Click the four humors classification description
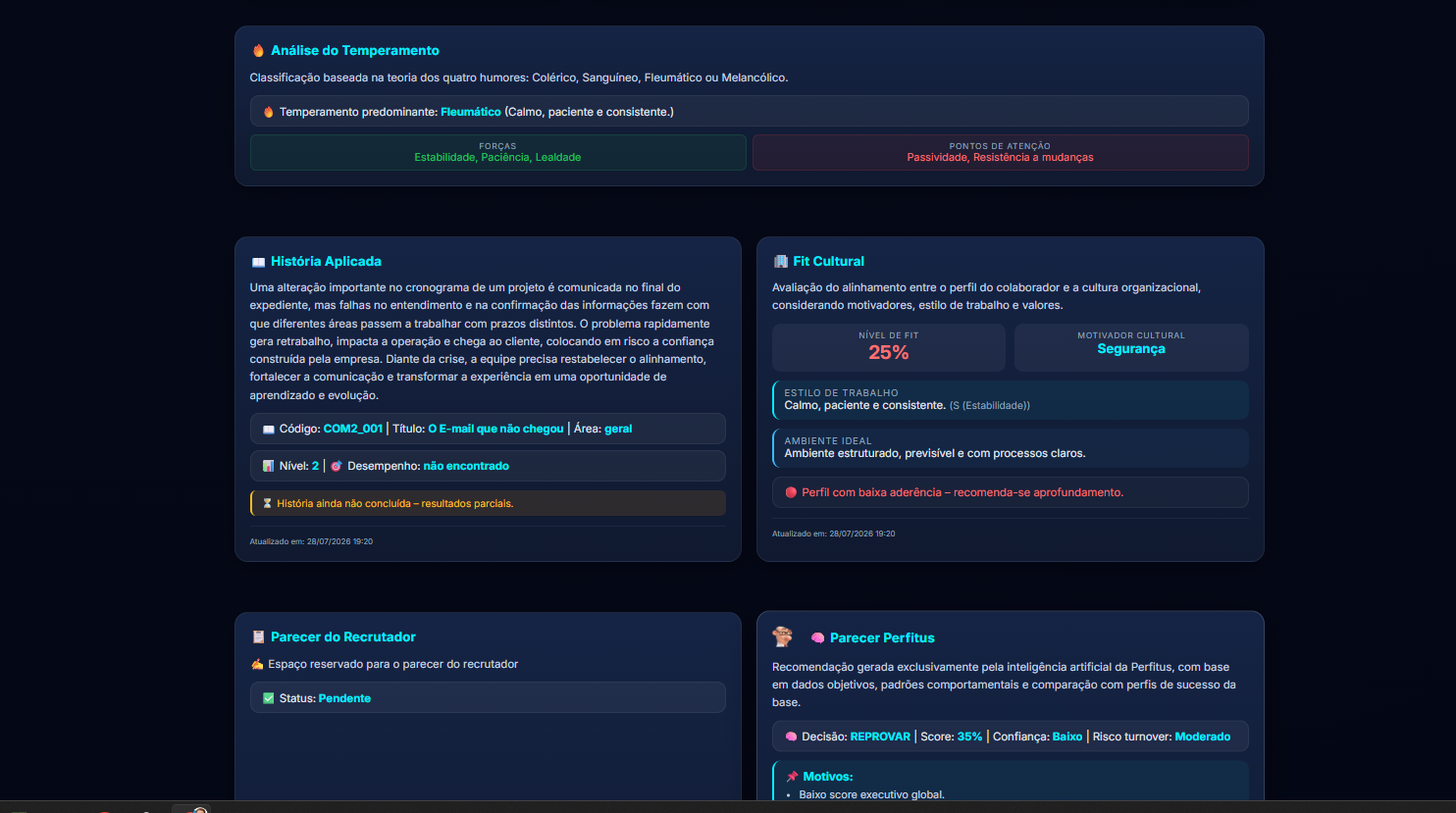Viewport: 1456px width, 813px height. (519, 77)
